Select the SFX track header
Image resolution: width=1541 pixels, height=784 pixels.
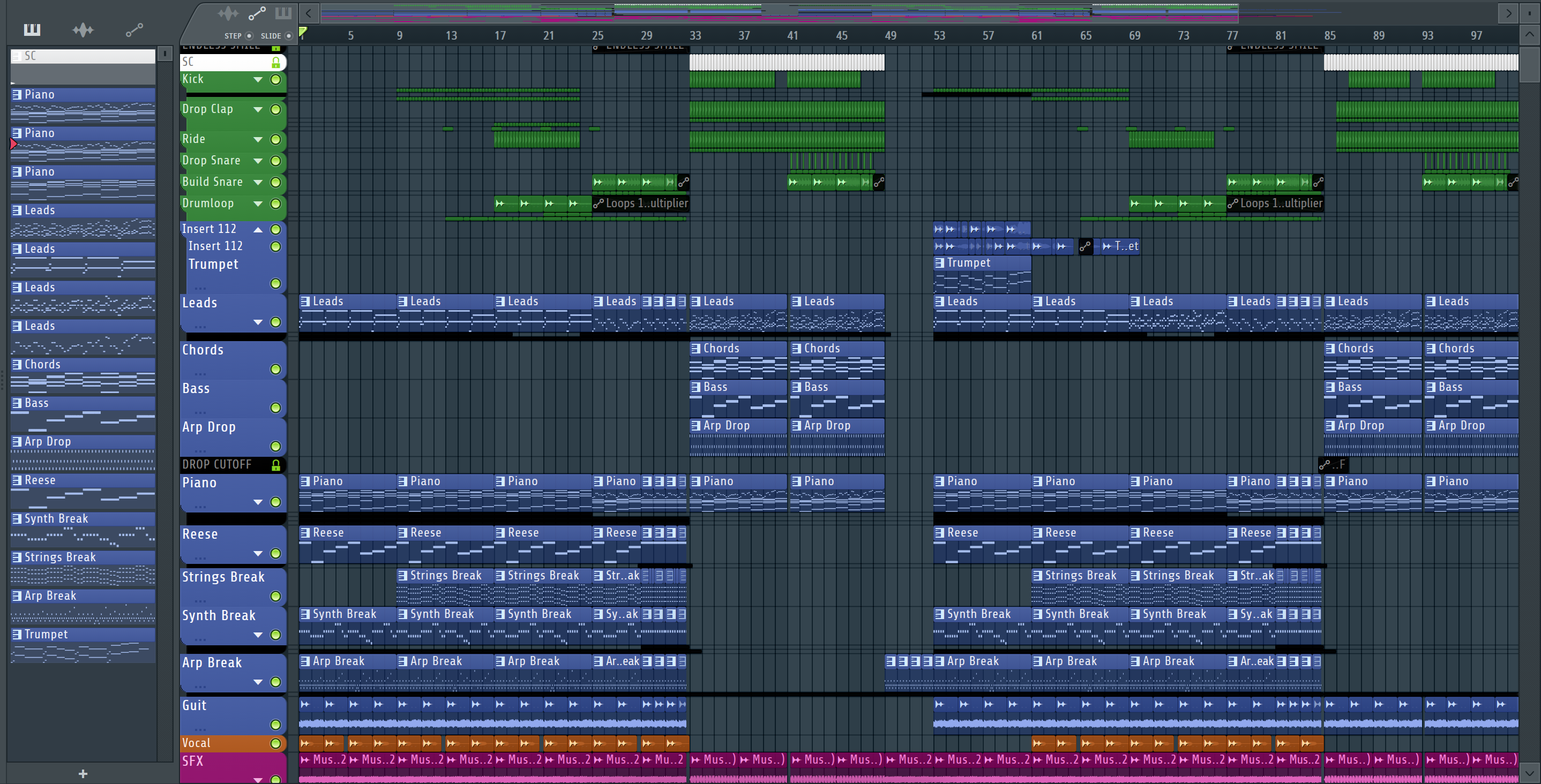point(233,767)
